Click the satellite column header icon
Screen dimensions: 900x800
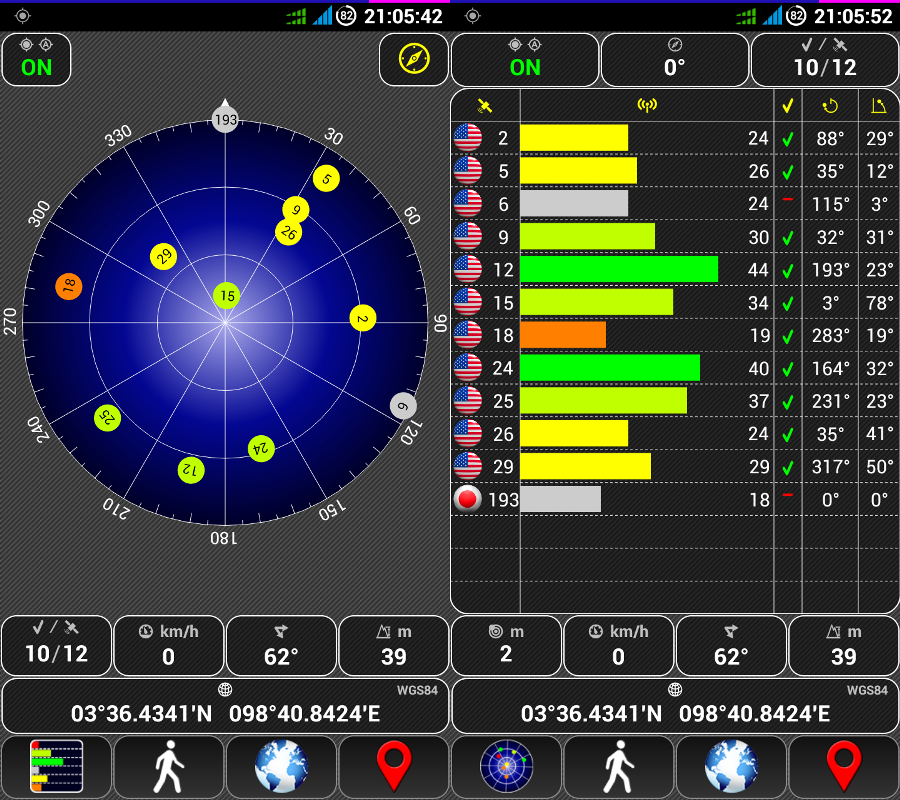485,105
